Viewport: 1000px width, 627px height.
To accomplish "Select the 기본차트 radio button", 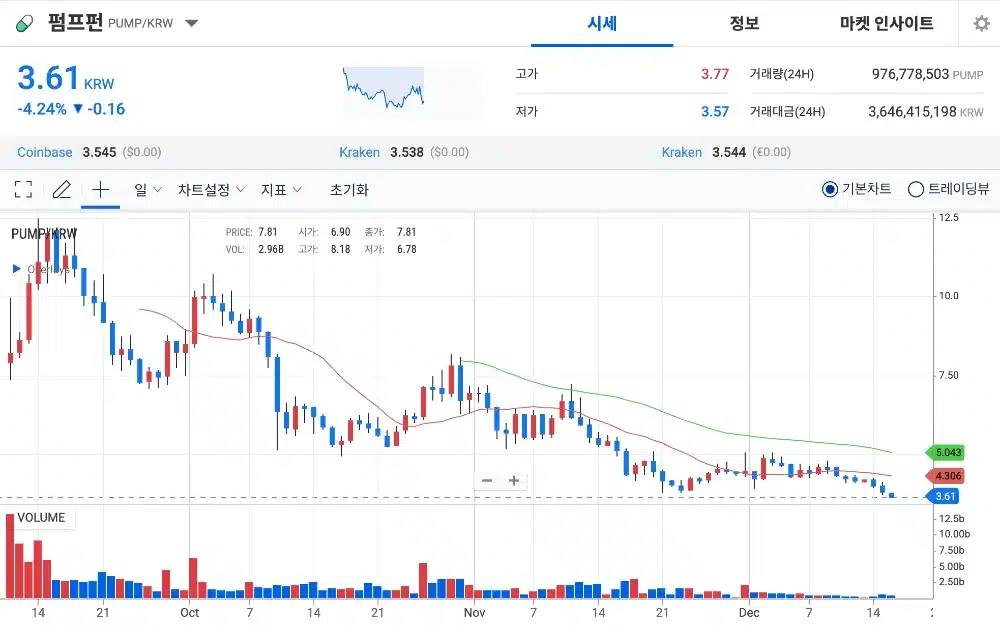I will pyautogui.click(x=829, y=190).
